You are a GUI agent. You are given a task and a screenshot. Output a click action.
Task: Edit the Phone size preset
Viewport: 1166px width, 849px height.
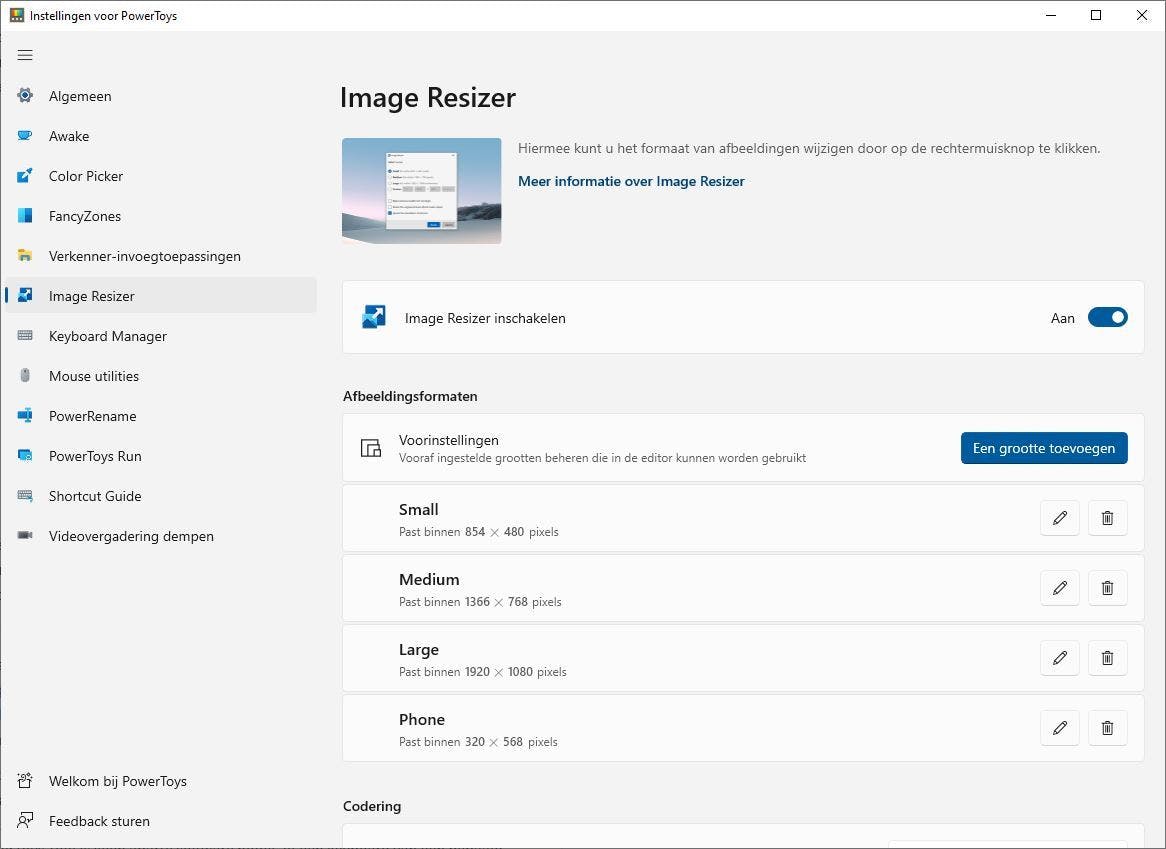[x=1059, y=728]
